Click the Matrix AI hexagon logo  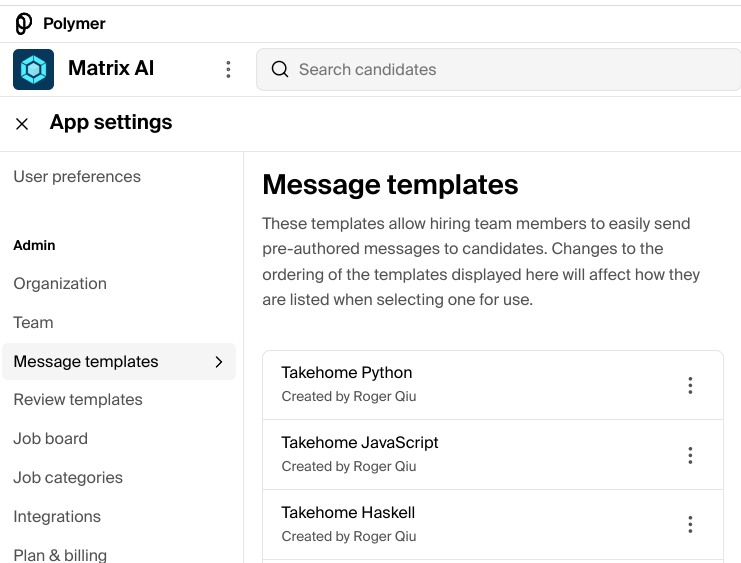[33, 69]
